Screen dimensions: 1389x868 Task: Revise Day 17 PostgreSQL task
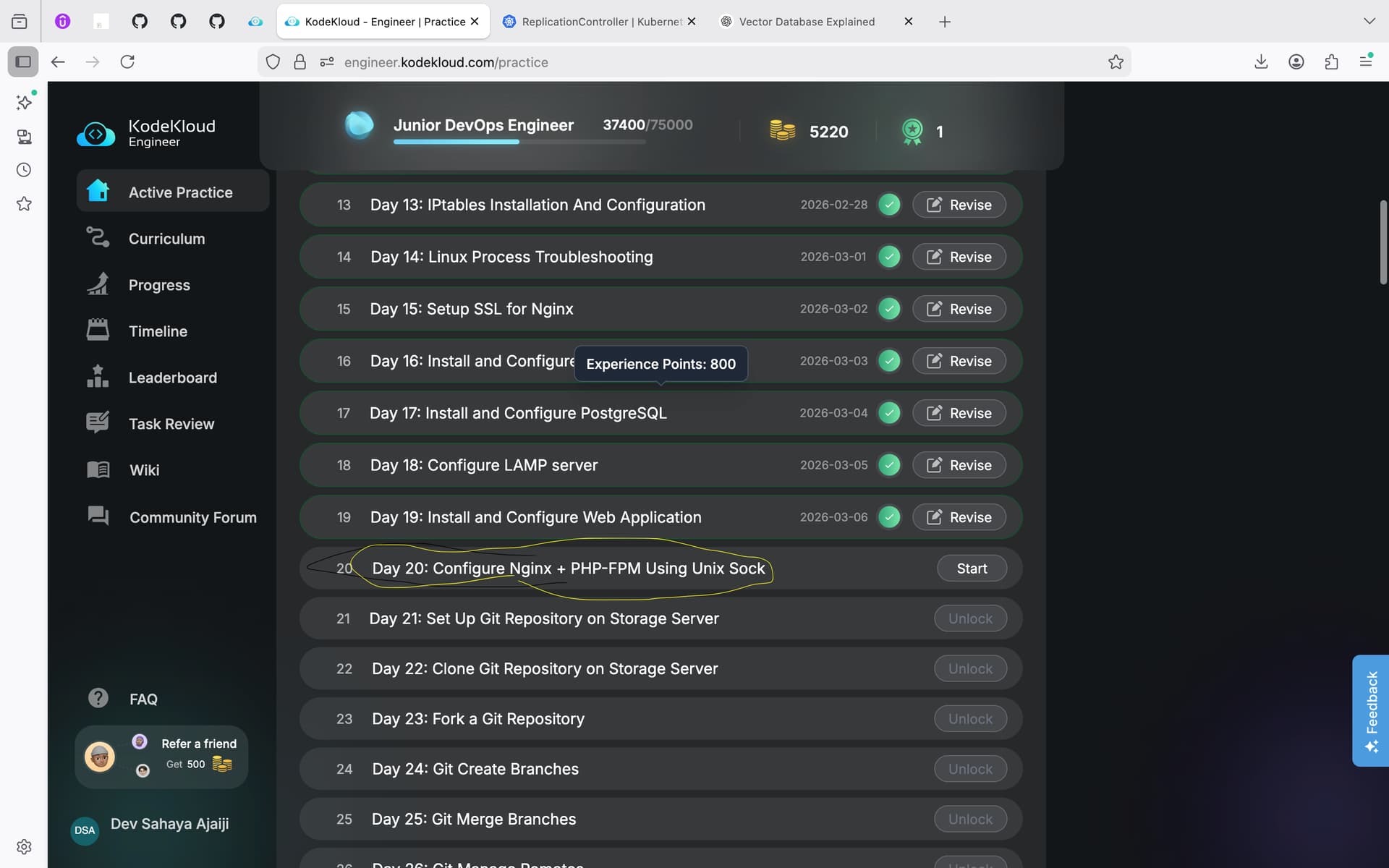959,413
